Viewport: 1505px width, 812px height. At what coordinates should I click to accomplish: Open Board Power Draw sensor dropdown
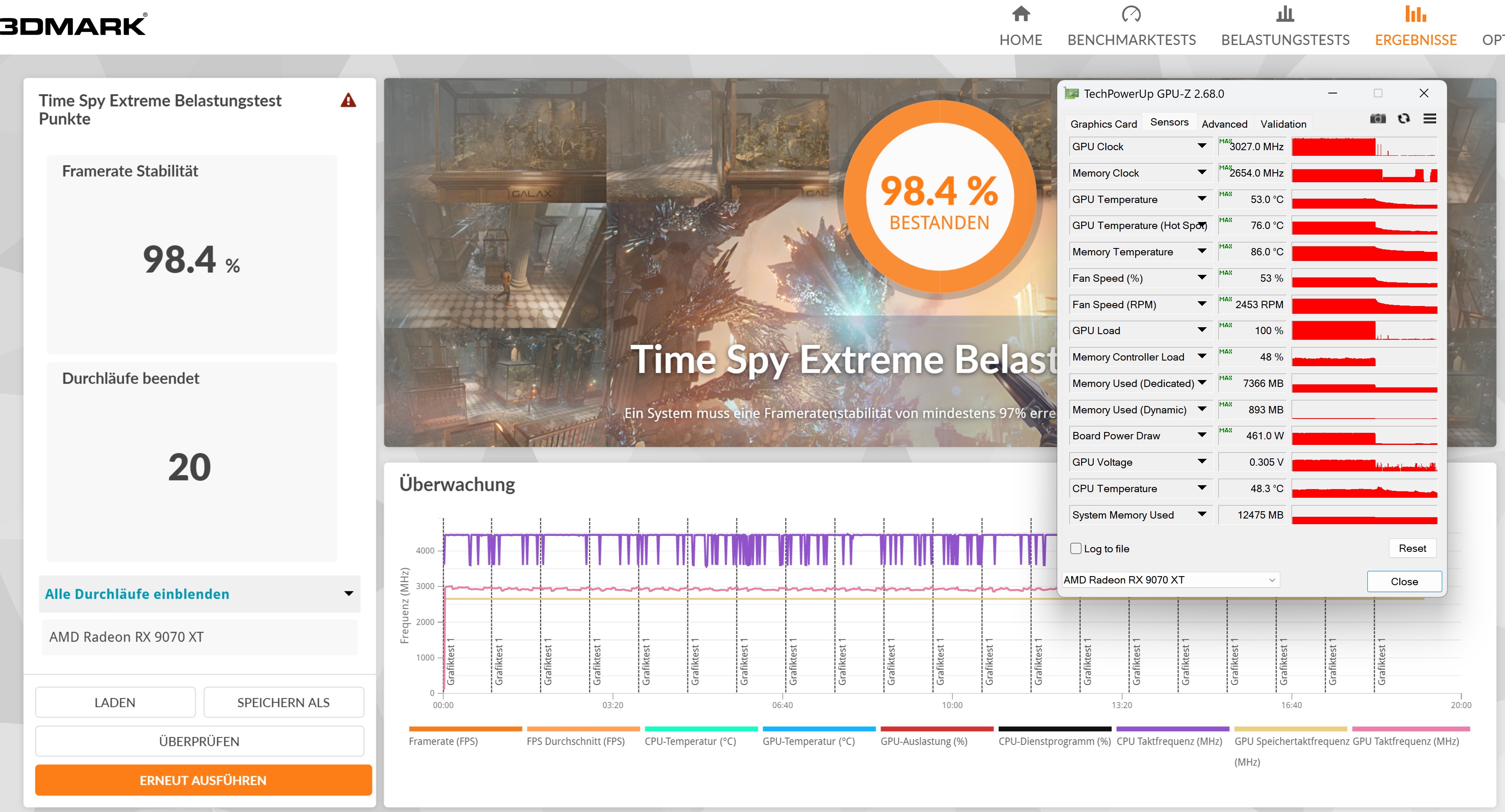click(1202, 435)
